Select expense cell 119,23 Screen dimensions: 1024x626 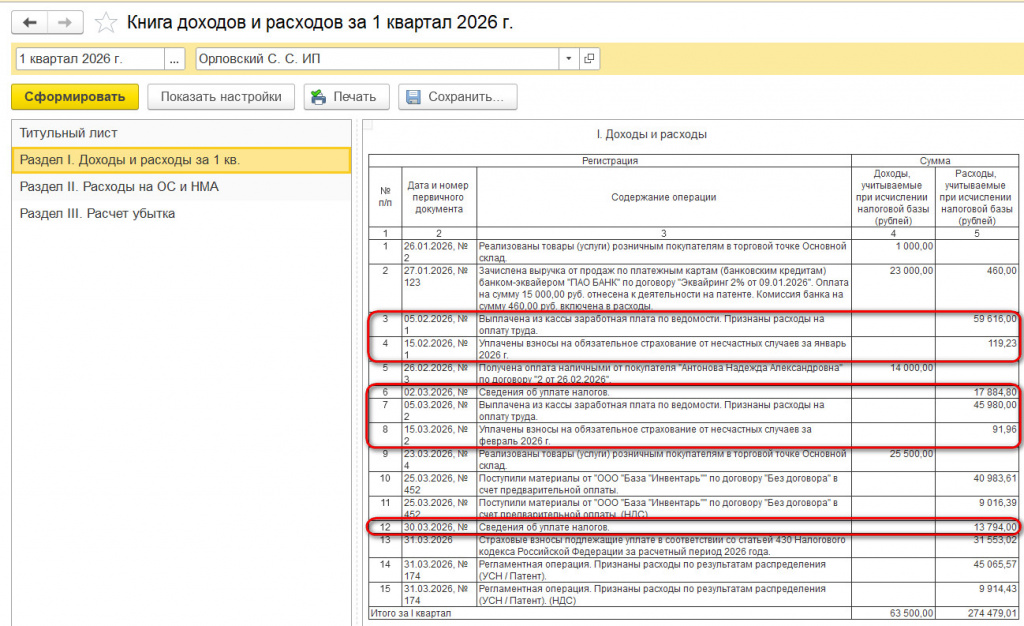tap(977, 349)
